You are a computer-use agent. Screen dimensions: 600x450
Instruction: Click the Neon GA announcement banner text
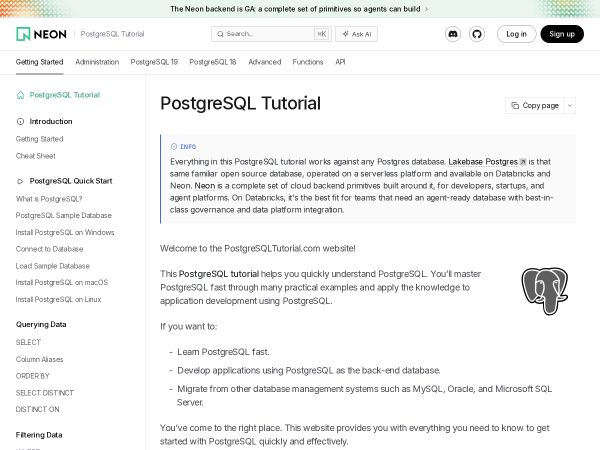tap(295, 9)
